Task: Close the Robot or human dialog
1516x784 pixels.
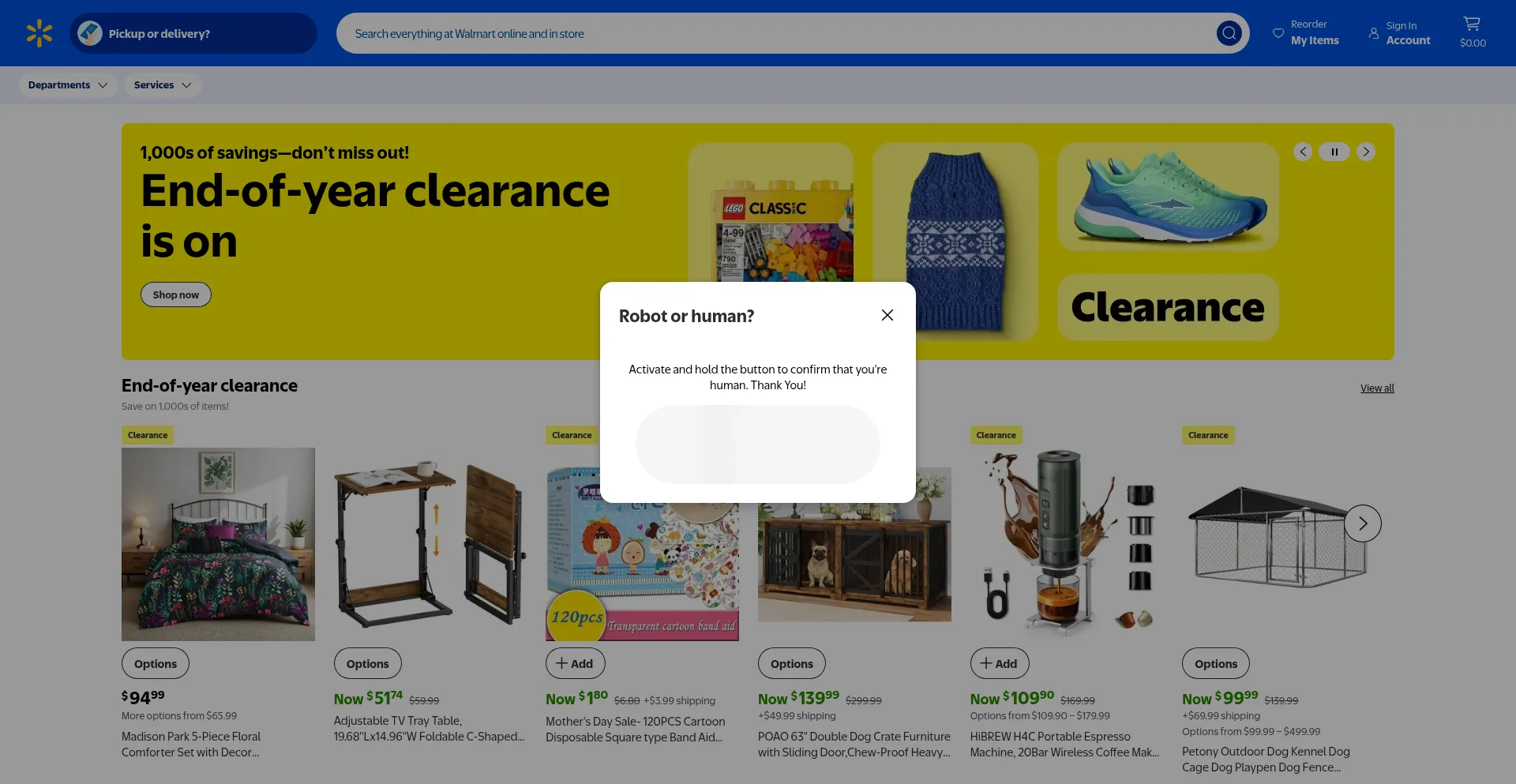Action: coord(887,315)
